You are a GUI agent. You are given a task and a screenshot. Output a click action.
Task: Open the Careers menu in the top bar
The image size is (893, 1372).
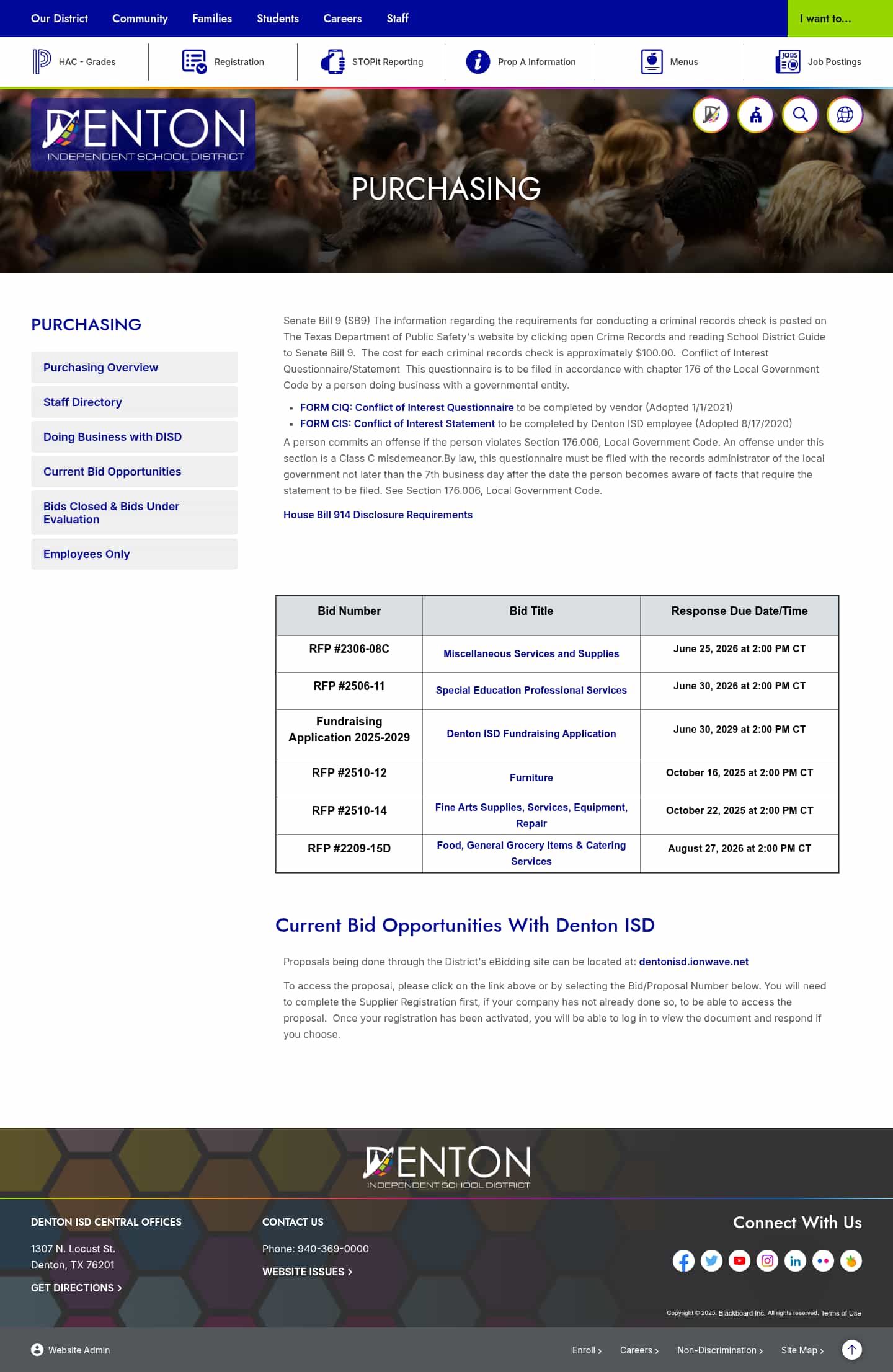342,19
